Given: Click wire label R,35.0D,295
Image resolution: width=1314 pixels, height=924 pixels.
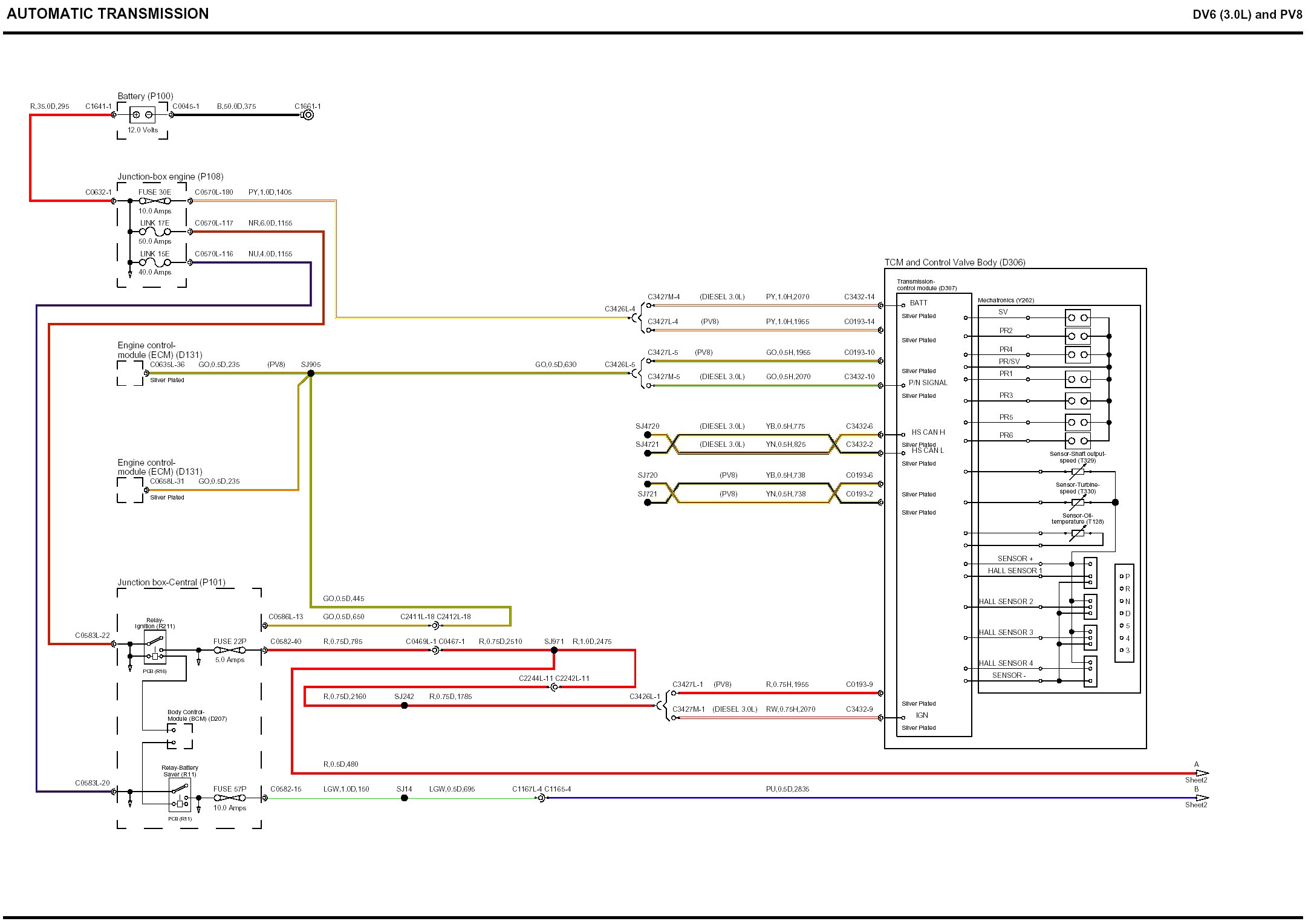Looking at the screenshot, I should (50, 106).
